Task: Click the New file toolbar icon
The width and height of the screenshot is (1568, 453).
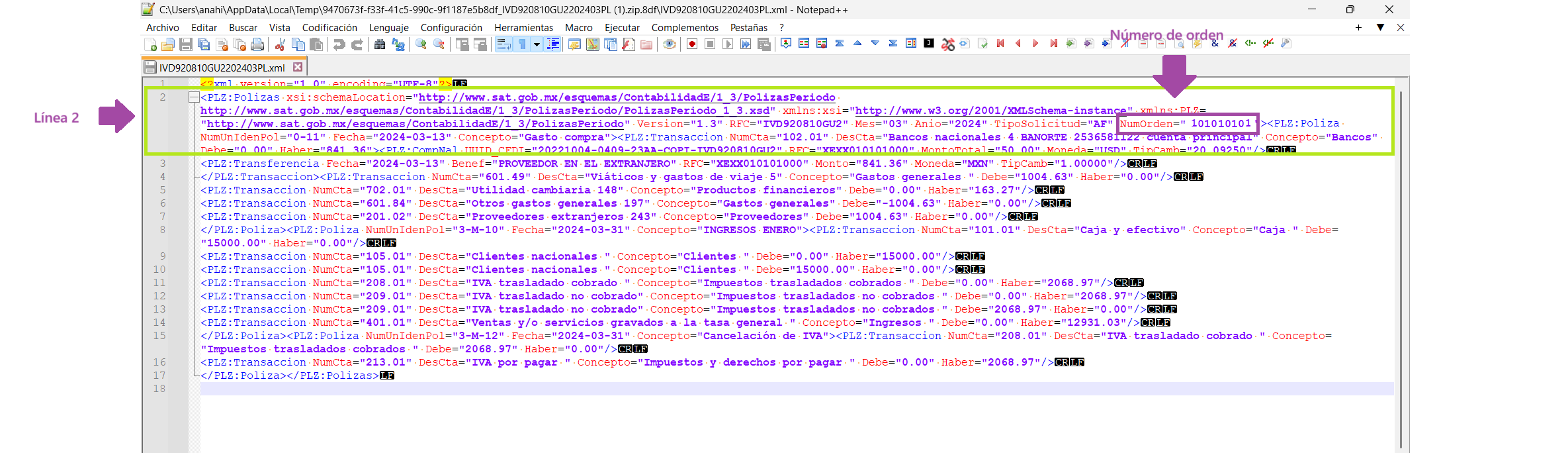Action: coord(150,44)
